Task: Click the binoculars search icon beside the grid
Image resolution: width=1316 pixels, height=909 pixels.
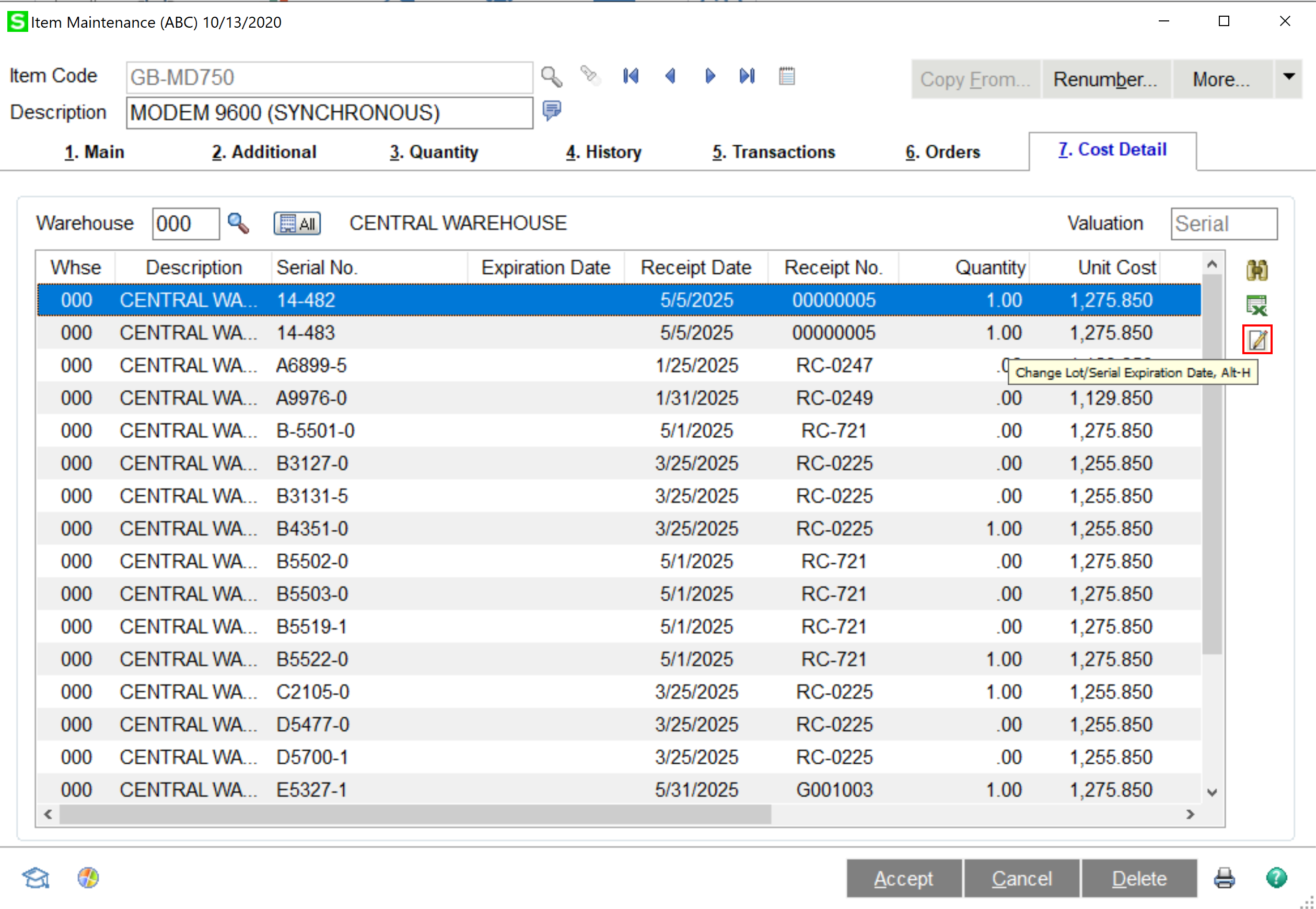Action: [1256, 270]
